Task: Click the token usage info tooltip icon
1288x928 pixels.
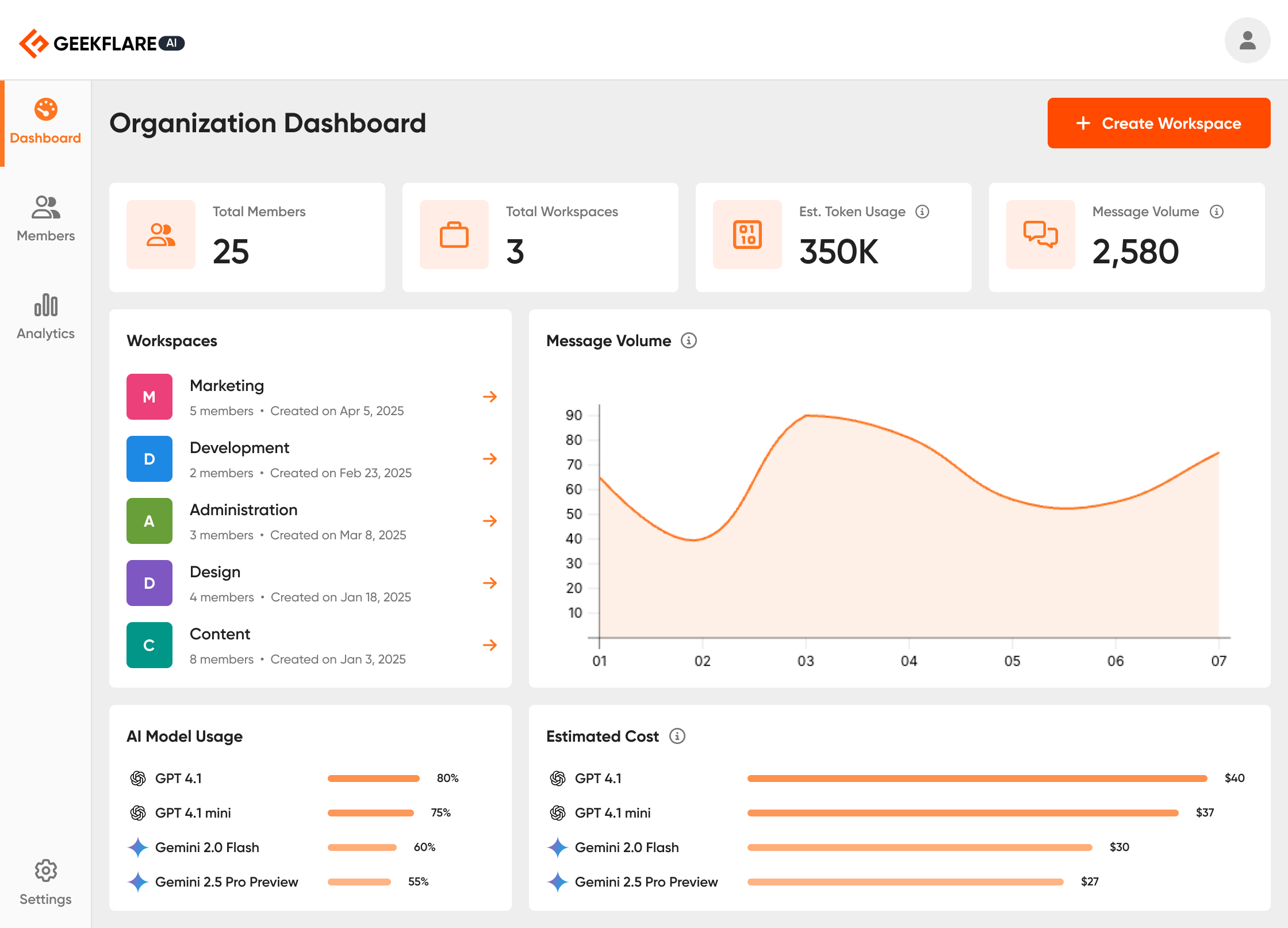Action: click(x=923, y=212)
